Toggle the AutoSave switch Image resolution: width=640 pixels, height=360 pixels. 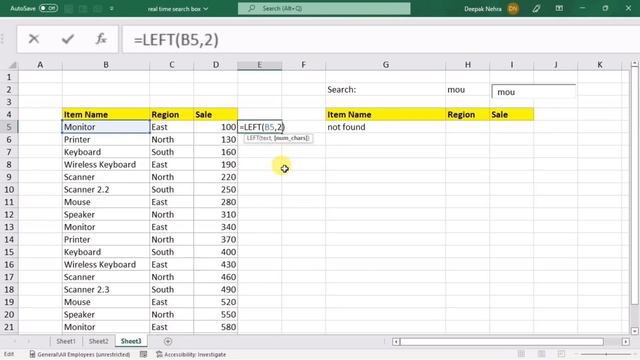pos(49,8)
